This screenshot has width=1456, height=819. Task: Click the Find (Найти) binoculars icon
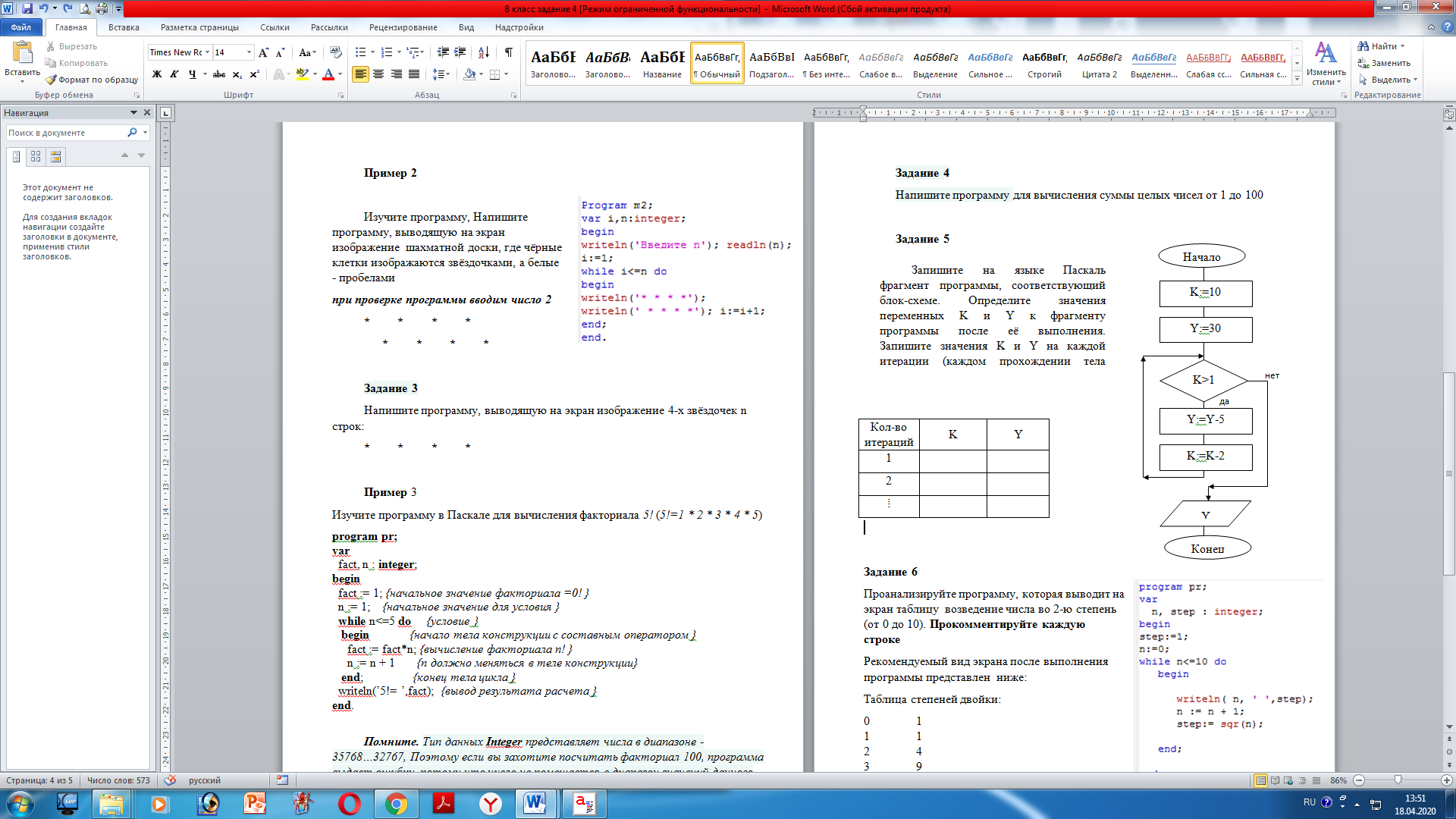click(x=1363, y=46)
